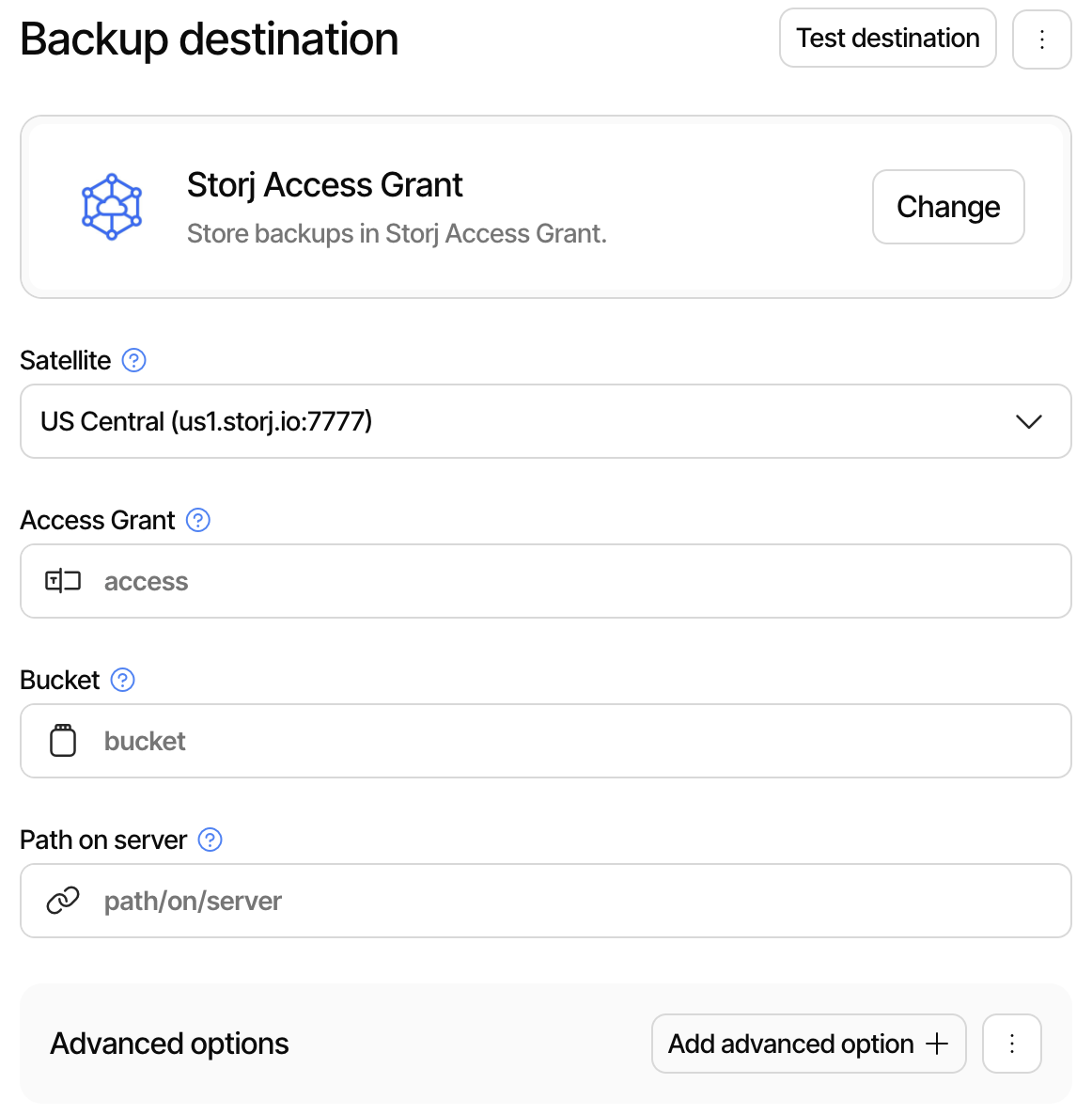1092x1115 pixels.
Task: Open the three-dot menu in Advanced options
Action: [x=1012, y=1044]
